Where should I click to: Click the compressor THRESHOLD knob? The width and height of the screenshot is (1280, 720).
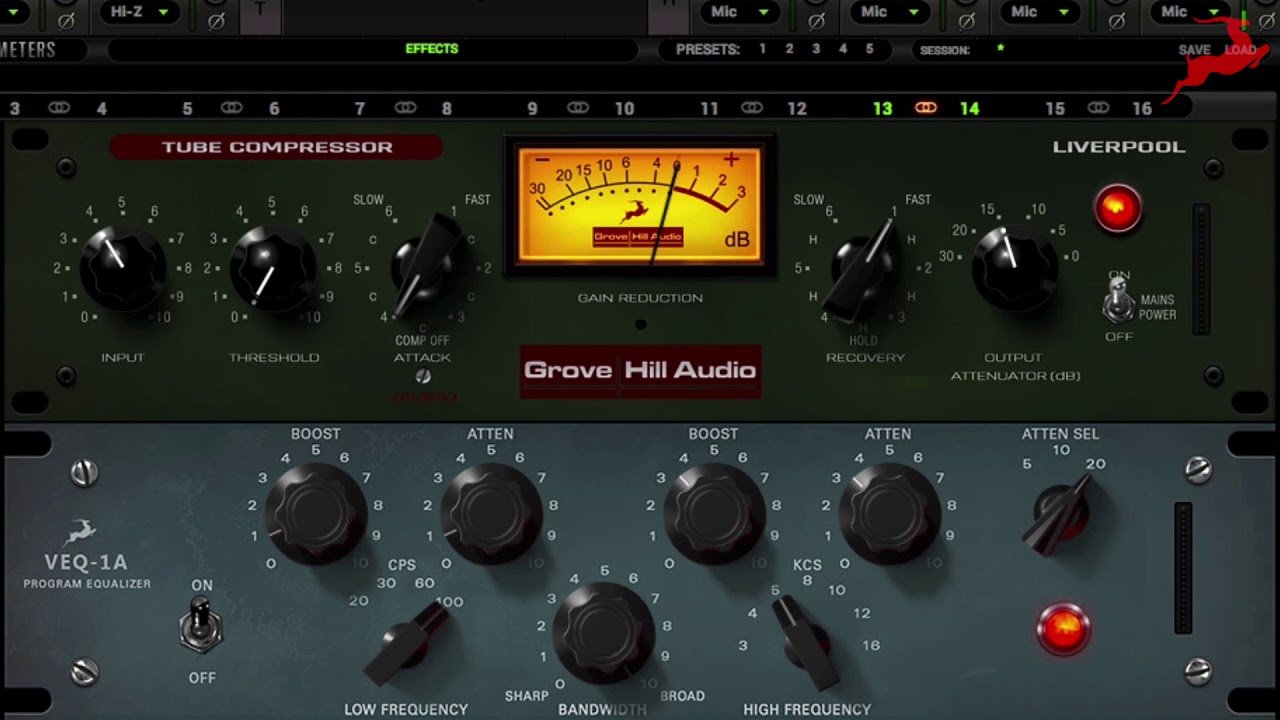pos(273,268)
